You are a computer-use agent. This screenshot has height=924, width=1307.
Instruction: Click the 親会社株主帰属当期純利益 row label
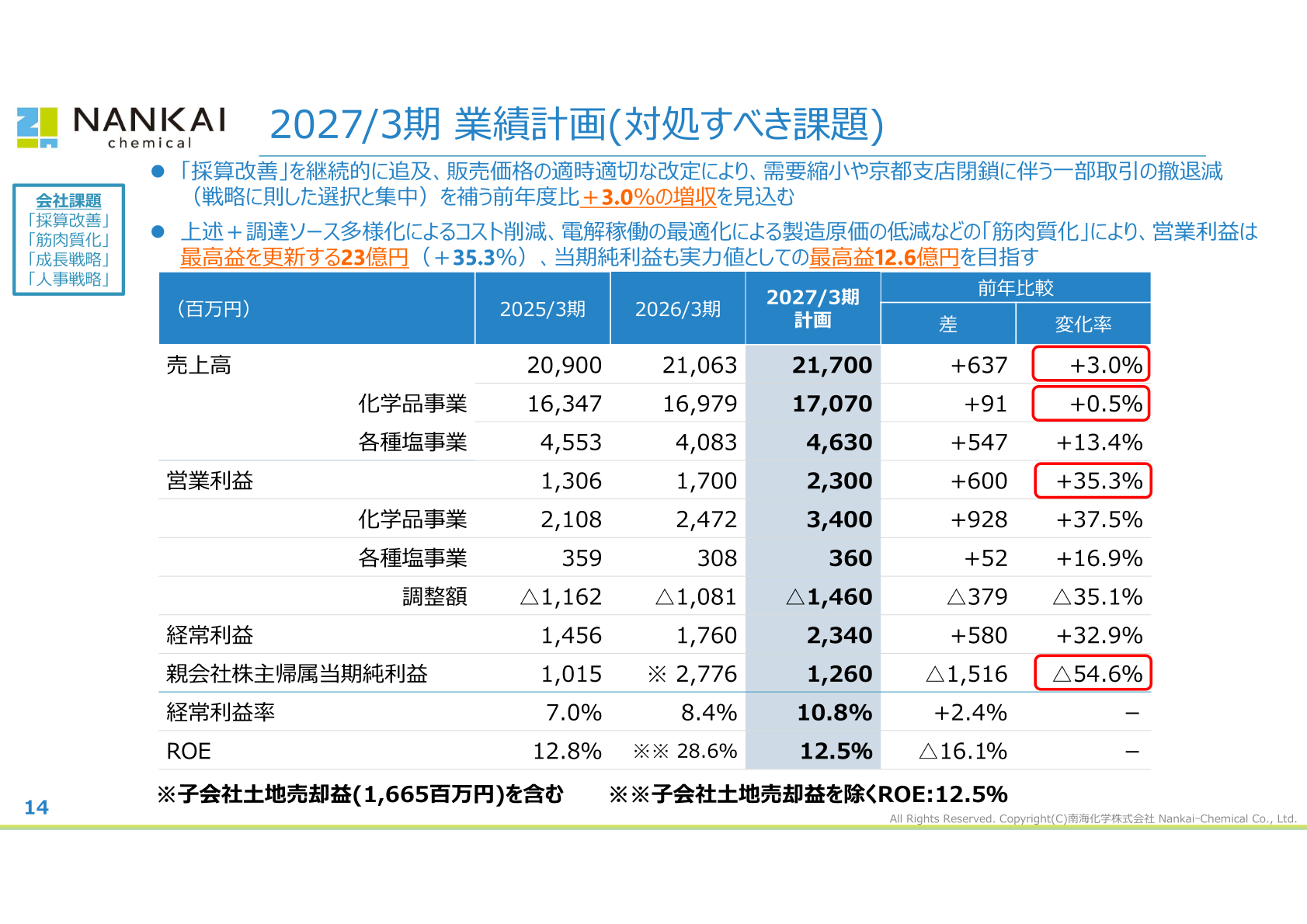[x=297, y=673]
